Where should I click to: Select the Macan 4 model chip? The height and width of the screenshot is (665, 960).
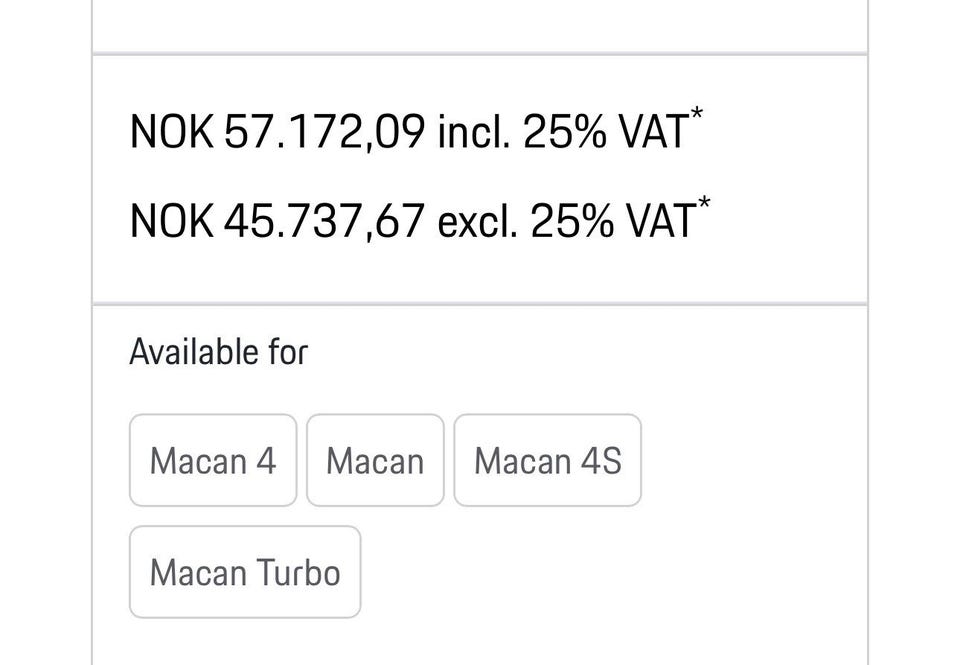point(212,461)
